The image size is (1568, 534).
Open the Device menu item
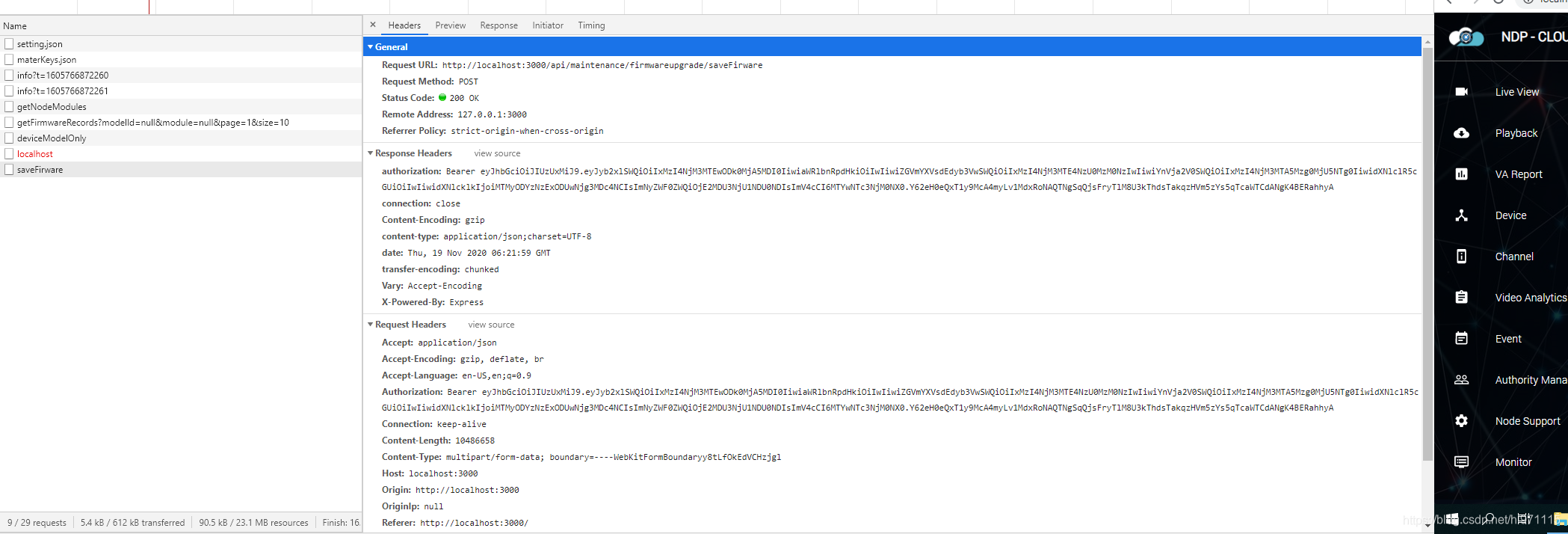coord(1510,215)
